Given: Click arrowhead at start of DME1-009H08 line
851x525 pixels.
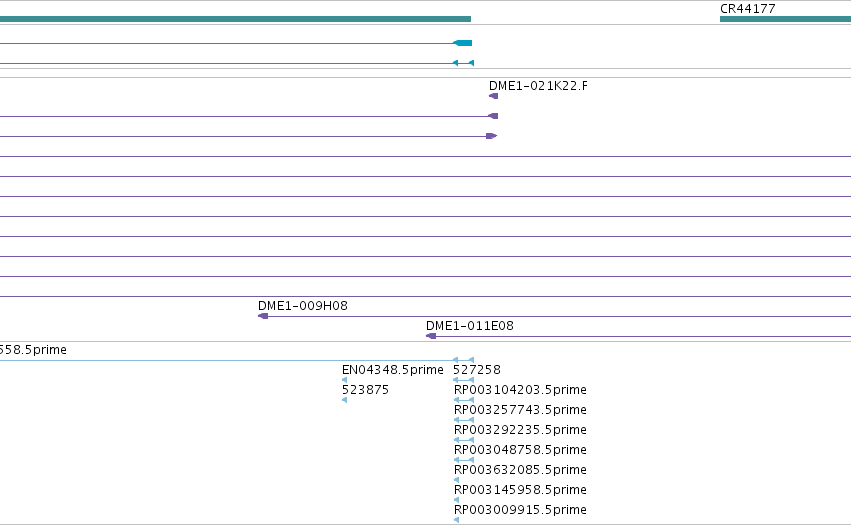Looking at the screenshot, I should point(263,316).
